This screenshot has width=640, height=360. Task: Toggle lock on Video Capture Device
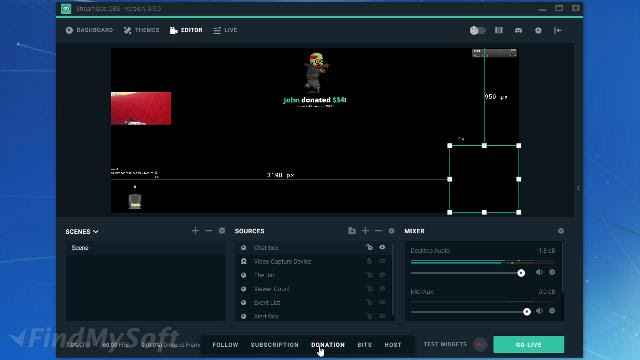point(369,261)
